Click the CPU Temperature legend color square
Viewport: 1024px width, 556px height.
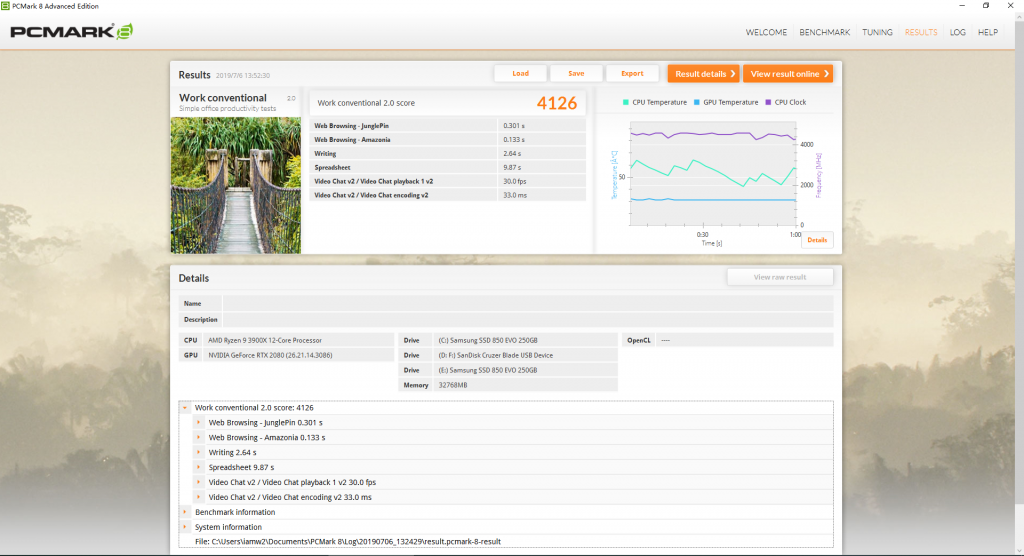pyautogui.click(x=626, y=102)
